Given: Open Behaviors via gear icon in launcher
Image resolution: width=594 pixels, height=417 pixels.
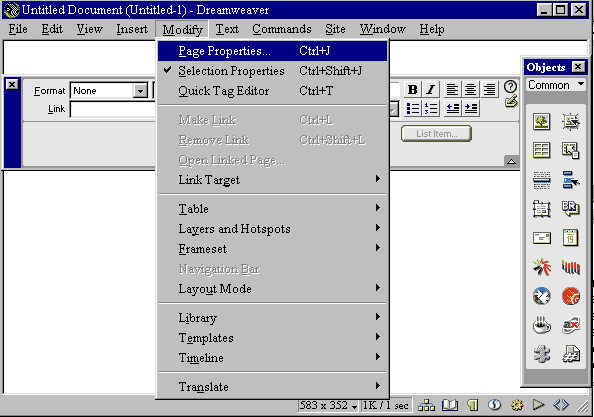Looking at the screenshot, I should click(x=517, y=405).
